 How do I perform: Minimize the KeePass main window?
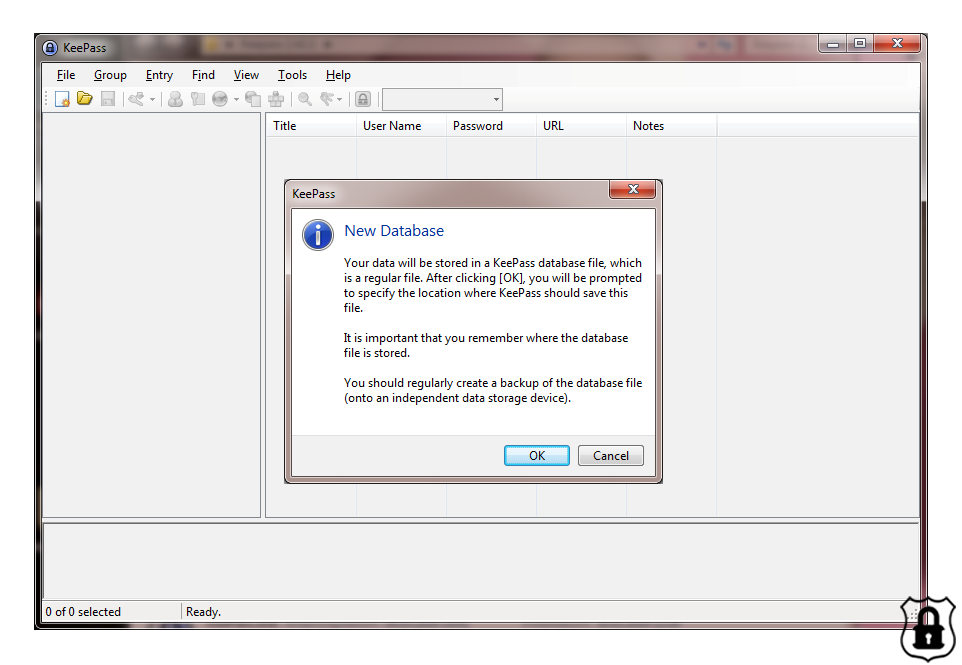click(833, 44)
